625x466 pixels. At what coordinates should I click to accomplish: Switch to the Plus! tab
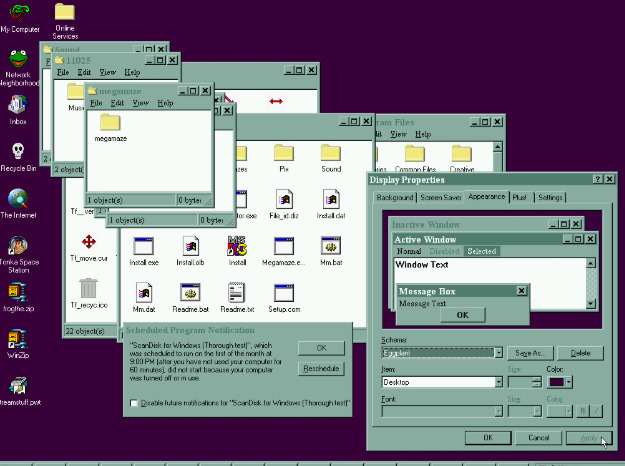click(x=520, y=197)
